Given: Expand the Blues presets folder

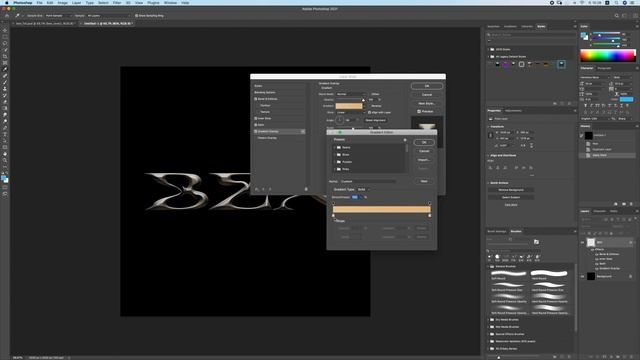Looking at the screenshot, I should pyautogui.click(x=335, y=155).
